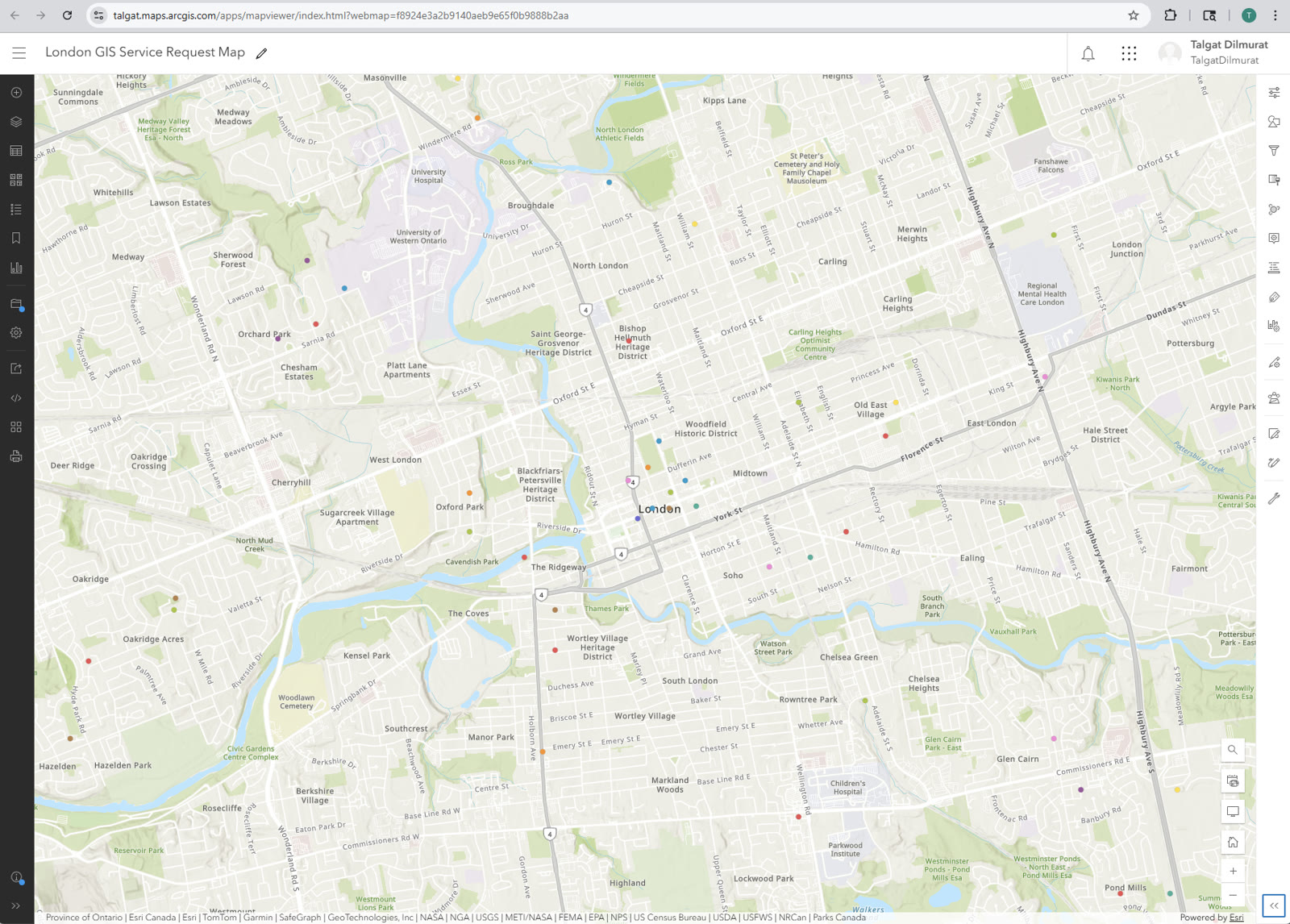This screenshot has width=1290, height=924.
Task: Click the monitor display icon
Action: point(1233,811)
